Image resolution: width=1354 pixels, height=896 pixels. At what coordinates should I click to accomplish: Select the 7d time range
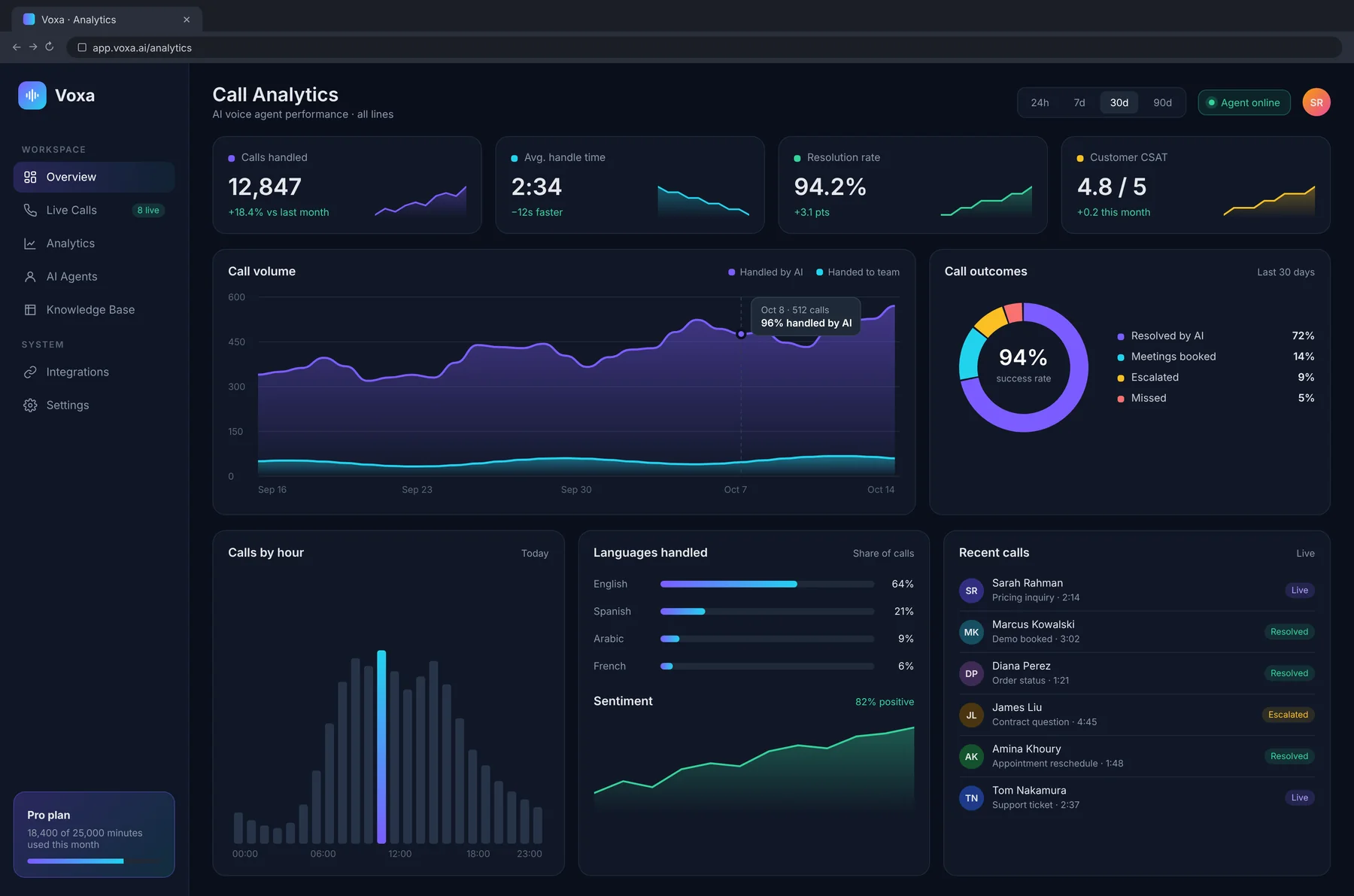coord(1079,102)
